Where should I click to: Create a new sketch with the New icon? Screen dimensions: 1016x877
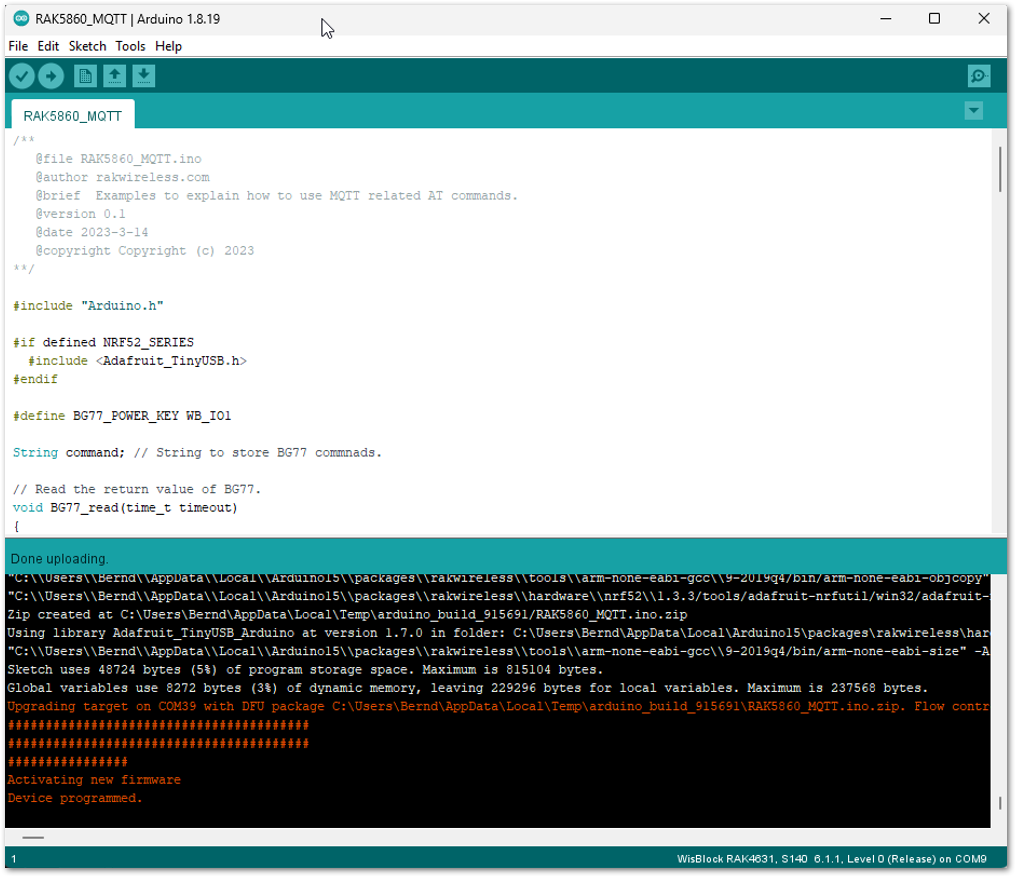[85, 76]
